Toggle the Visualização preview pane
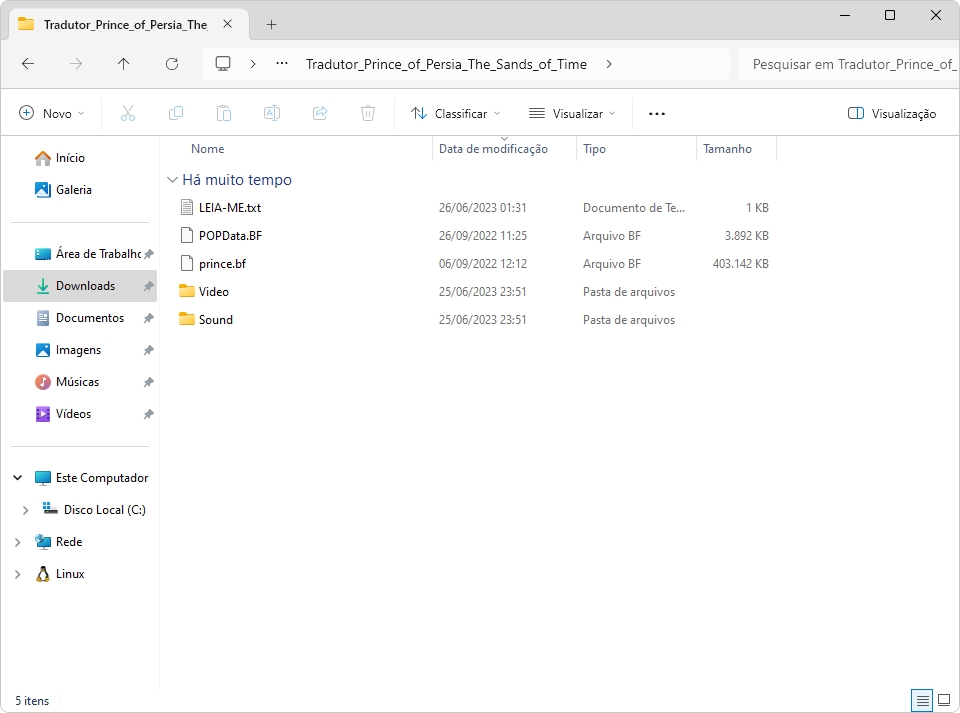This screenshot has height=713, width=960. [x=891, y=113]
